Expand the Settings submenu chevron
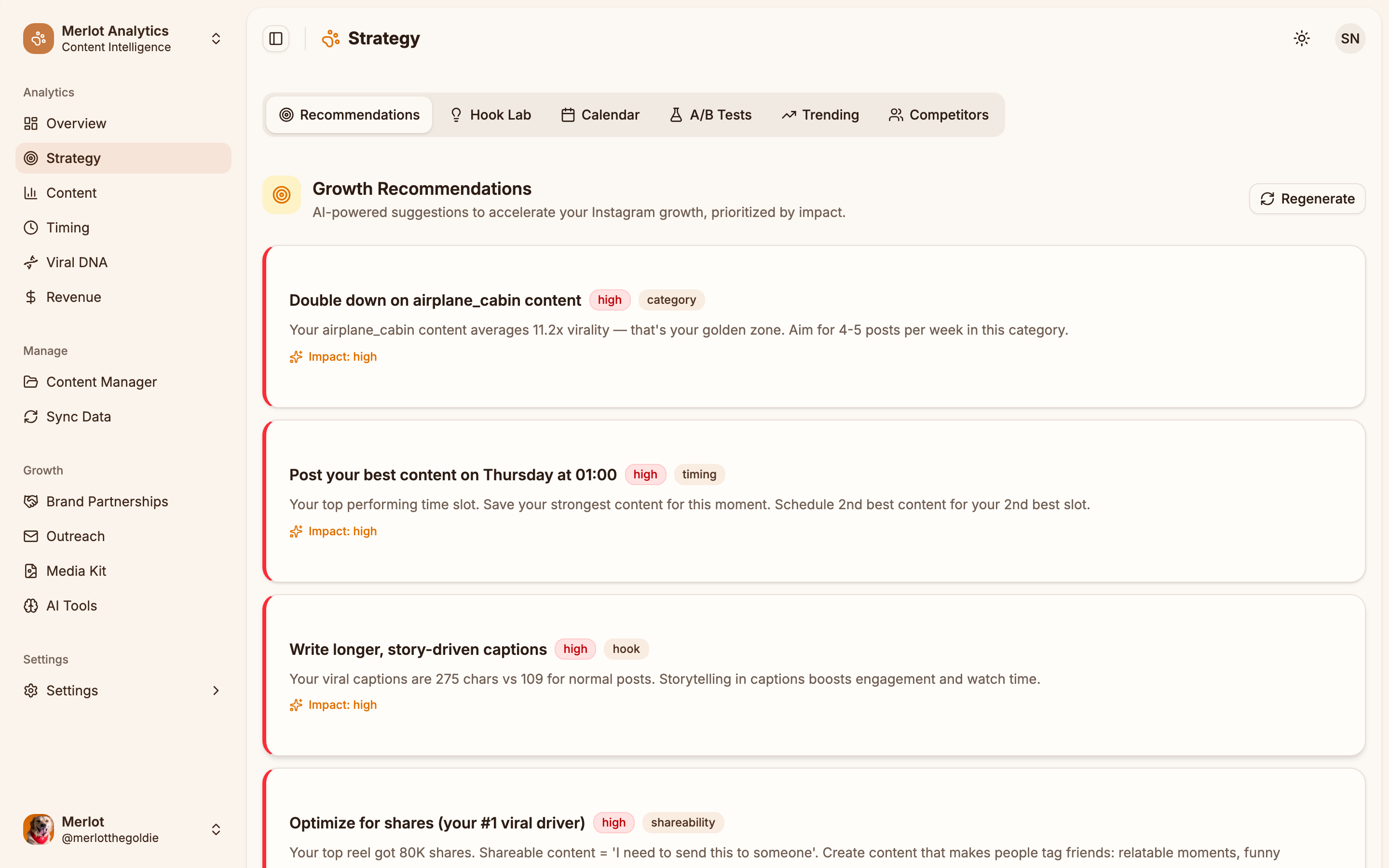Viewport: 1389px width, 868px height. coord(215,691)
